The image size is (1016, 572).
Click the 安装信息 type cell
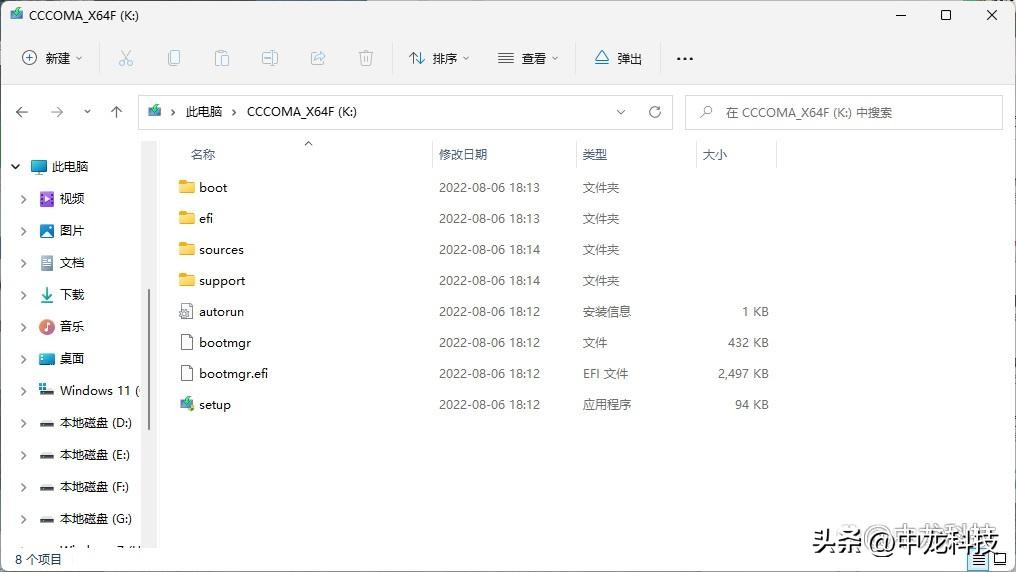pos(606,312)
